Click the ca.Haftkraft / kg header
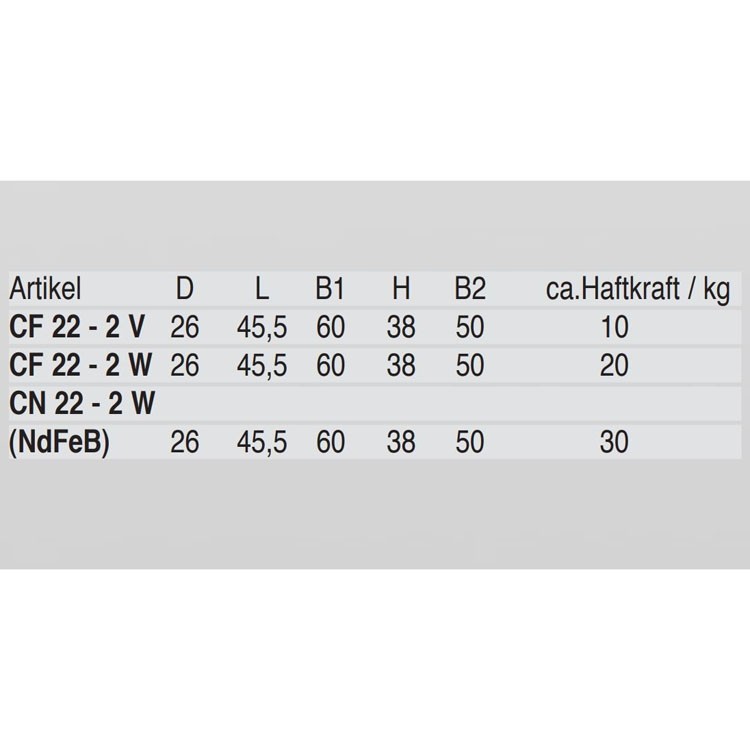The image size is (750, 750). coord(638,290)
